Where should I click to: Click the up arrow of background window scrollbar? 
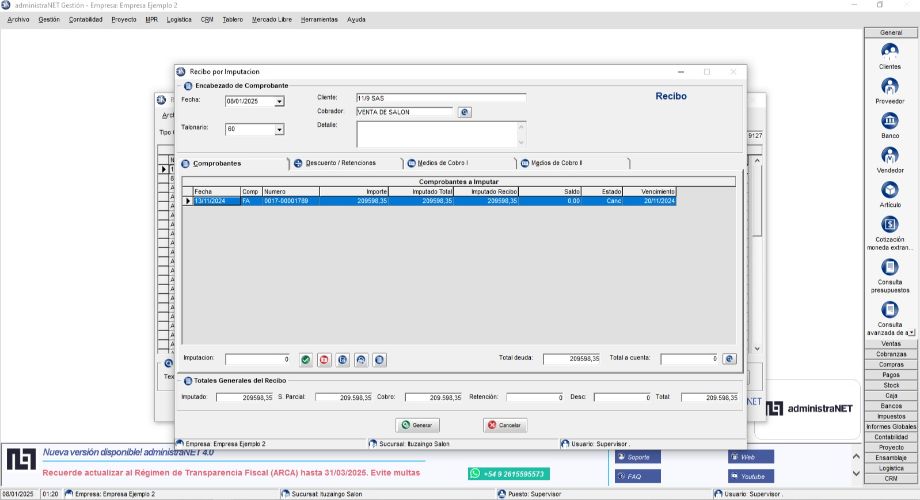click(757, 161)
